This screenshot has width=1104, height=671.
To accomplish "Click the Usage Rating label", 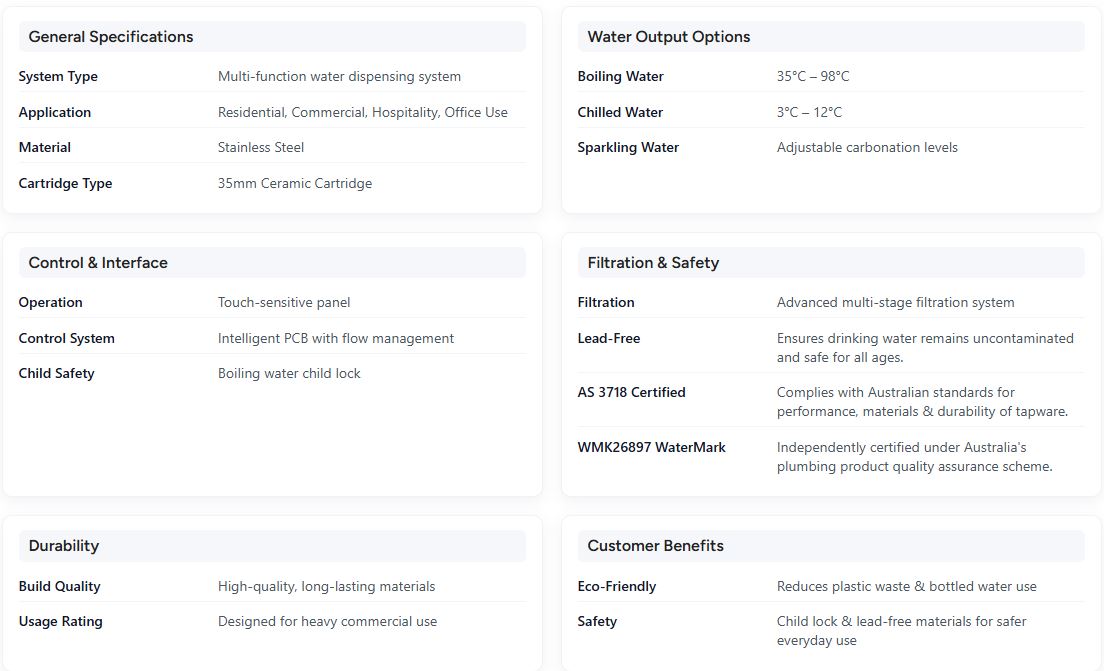I will (60, 622).
